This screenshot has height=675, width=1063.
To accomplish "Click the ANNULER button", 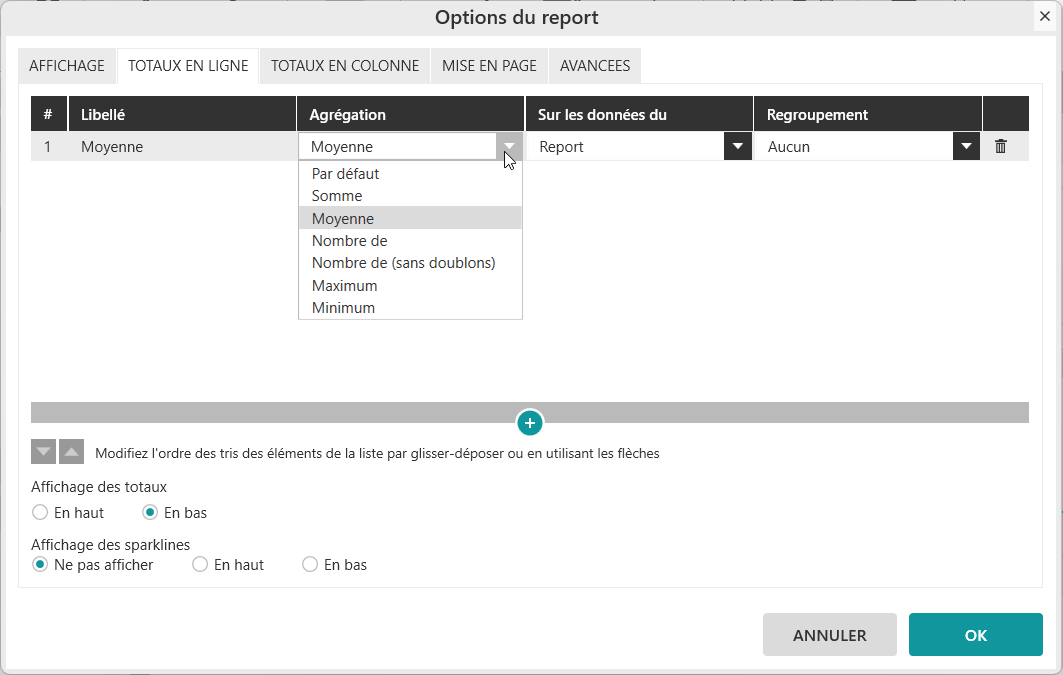I will point(829,635).
